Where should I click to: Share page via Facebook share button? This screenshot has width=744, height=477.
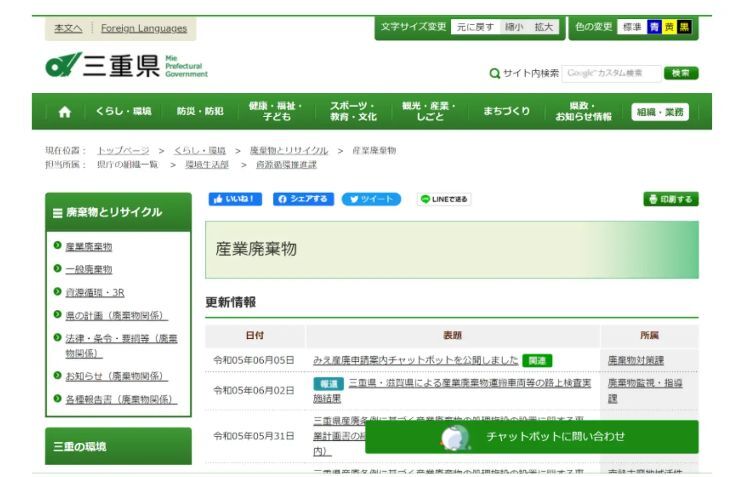301,199
